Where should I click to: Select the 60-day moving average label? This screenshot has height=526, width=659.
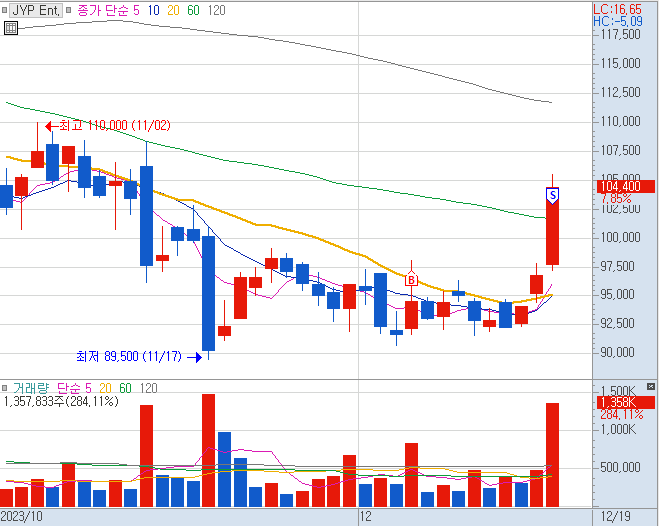193,11
